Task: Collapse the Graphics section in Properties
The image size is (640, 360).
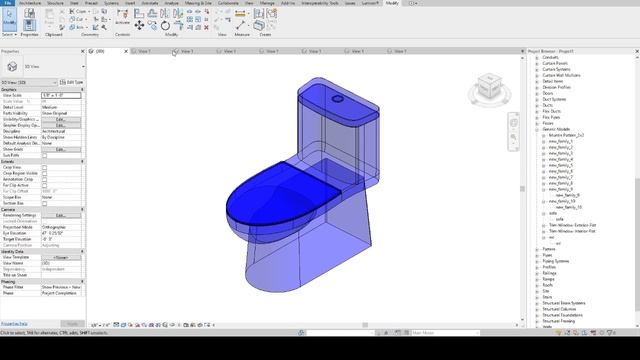Action: 82,89
